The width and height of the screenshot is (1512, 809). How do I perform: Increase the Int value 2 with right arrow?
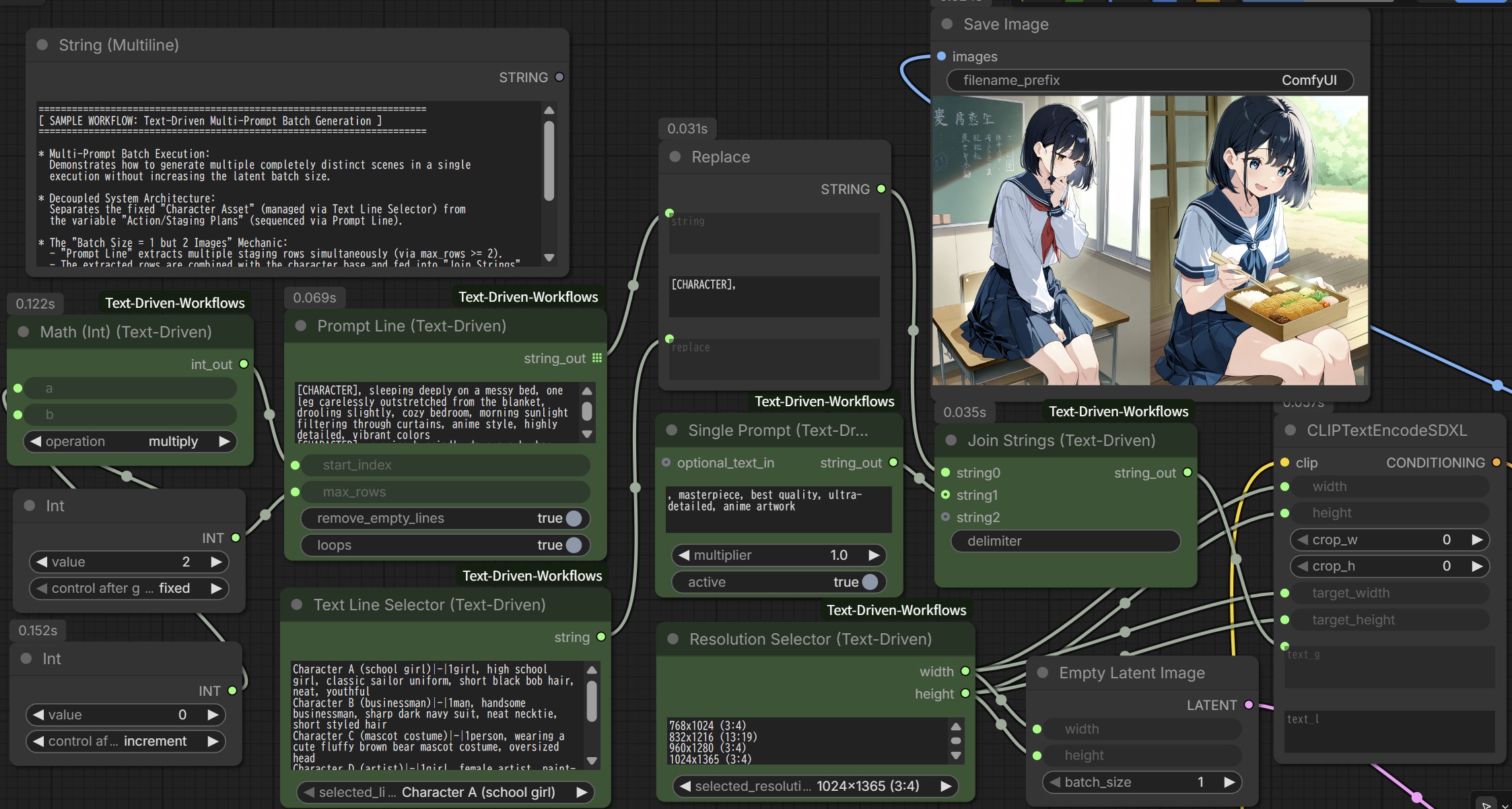pyautogui.click(x=216, y=562)
